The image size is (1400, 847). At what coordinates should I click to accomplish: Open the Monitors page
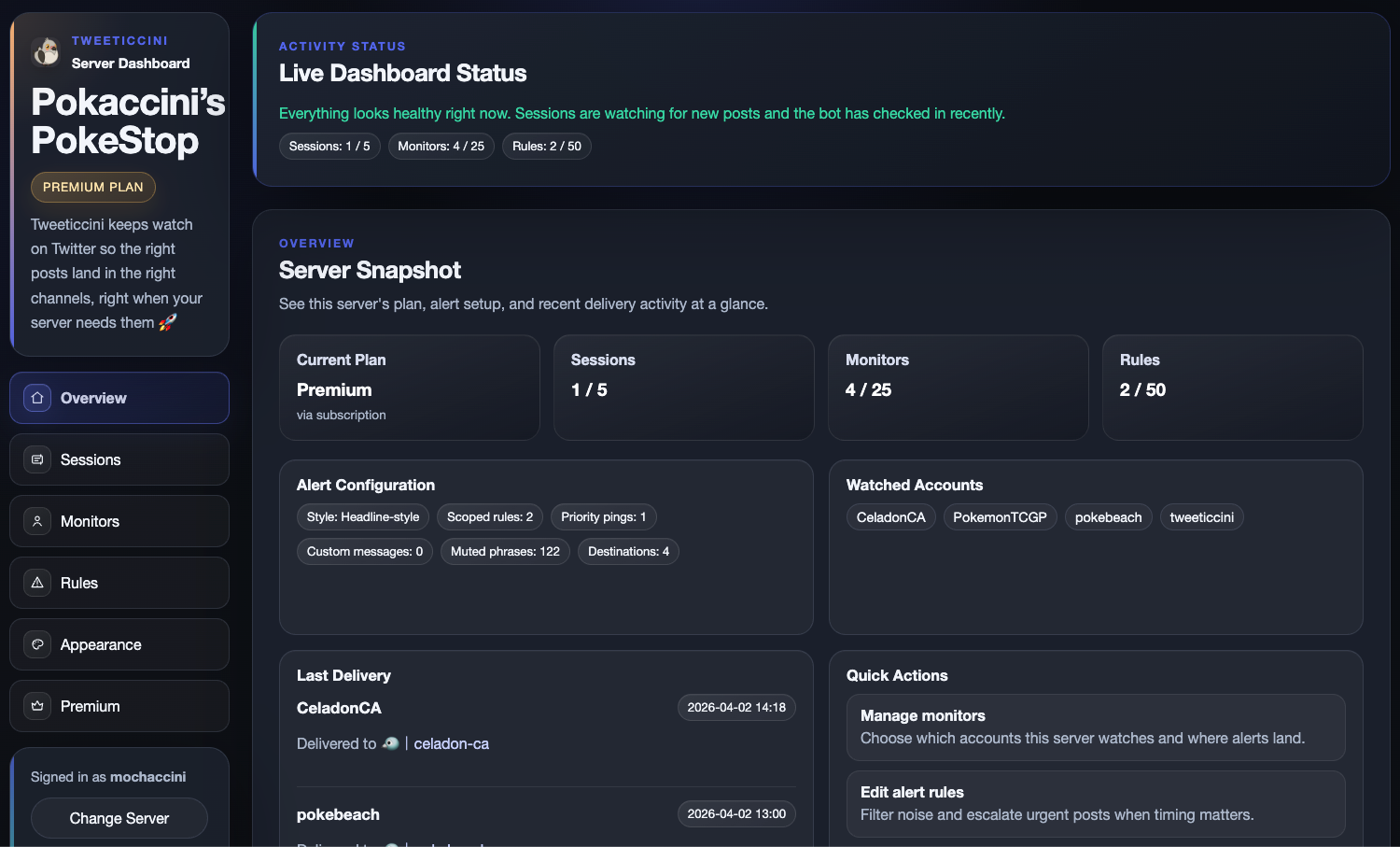(x=119, y=521)
